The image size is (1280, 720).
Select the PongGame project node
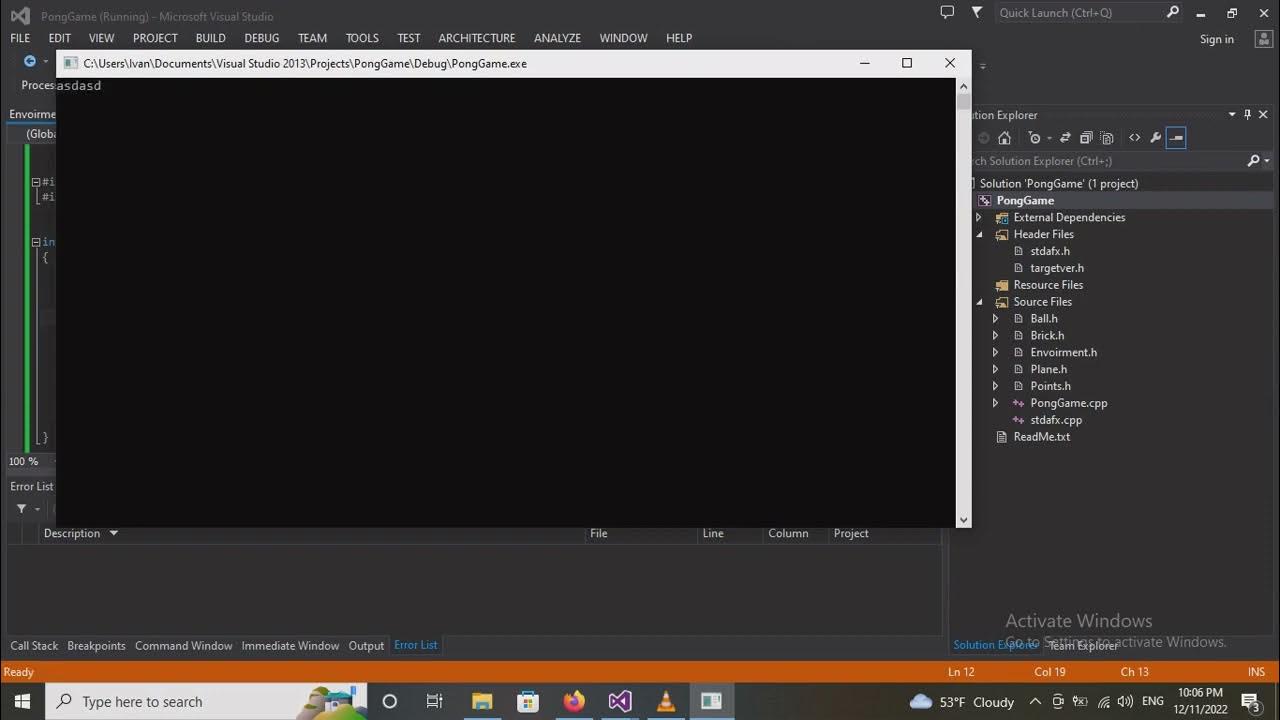pyautogui.click(x=1025, y=200)
